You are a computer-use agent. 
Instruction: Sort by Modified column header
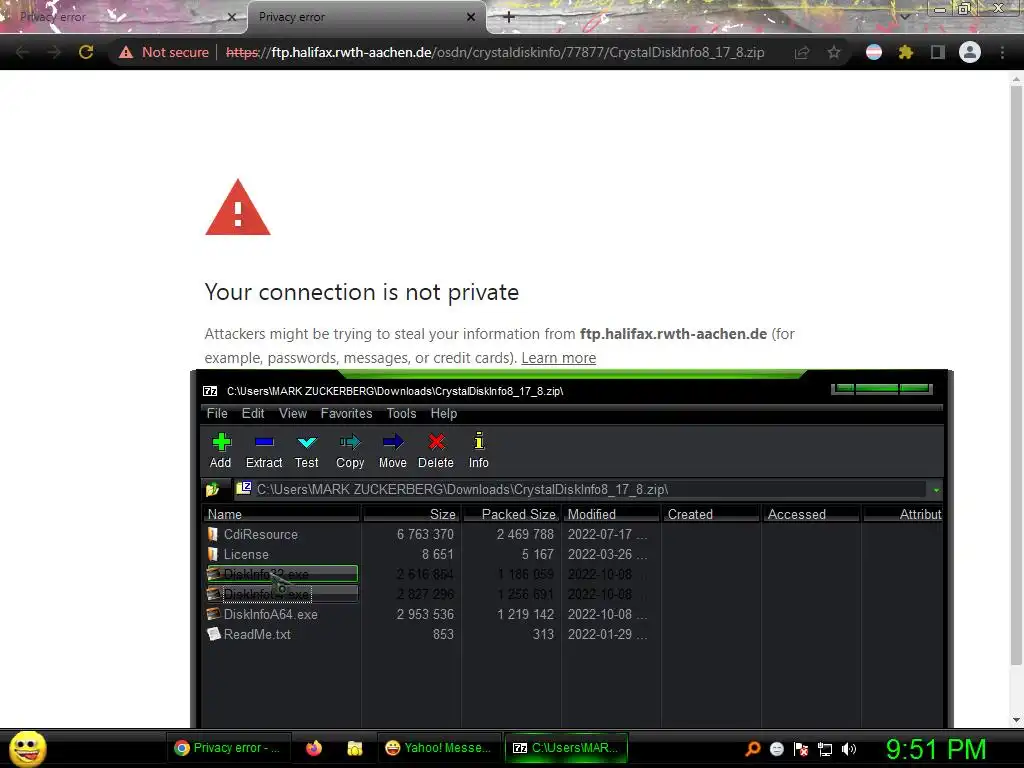pos(611,514)
